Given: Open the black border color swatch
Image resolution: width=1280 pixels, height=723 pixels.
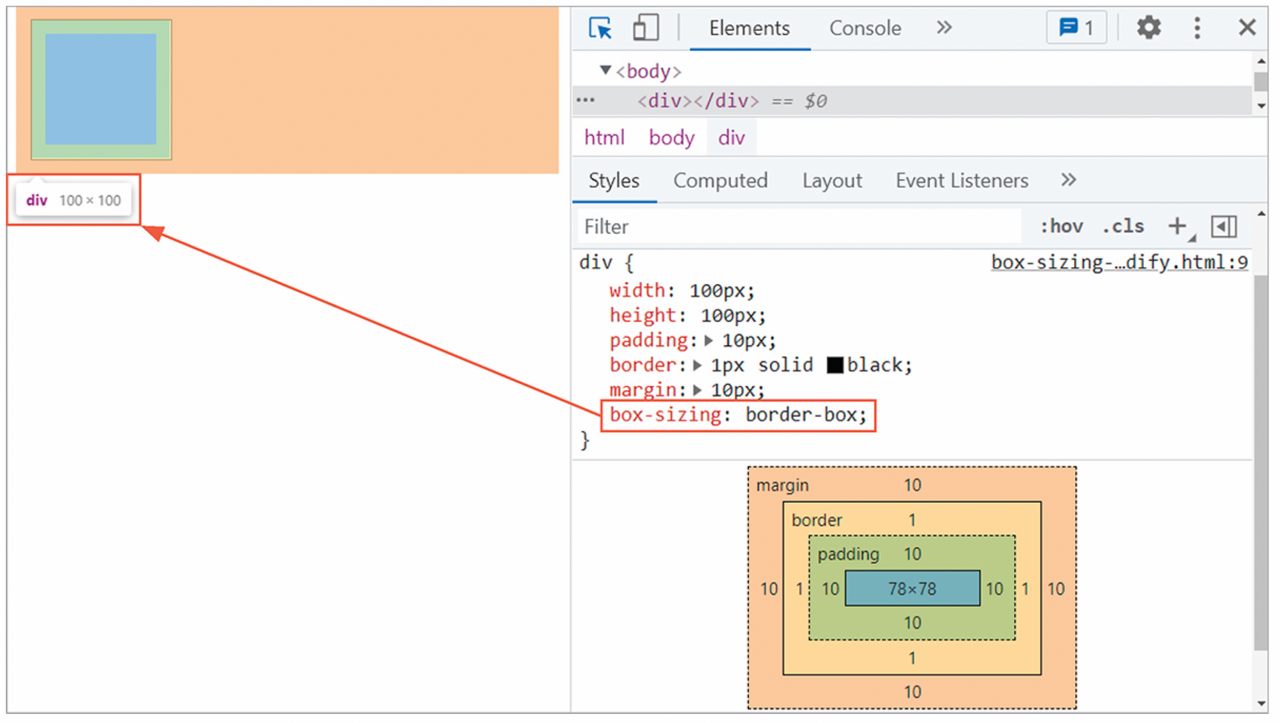Looking at the screenshot, I should [835, 366].
